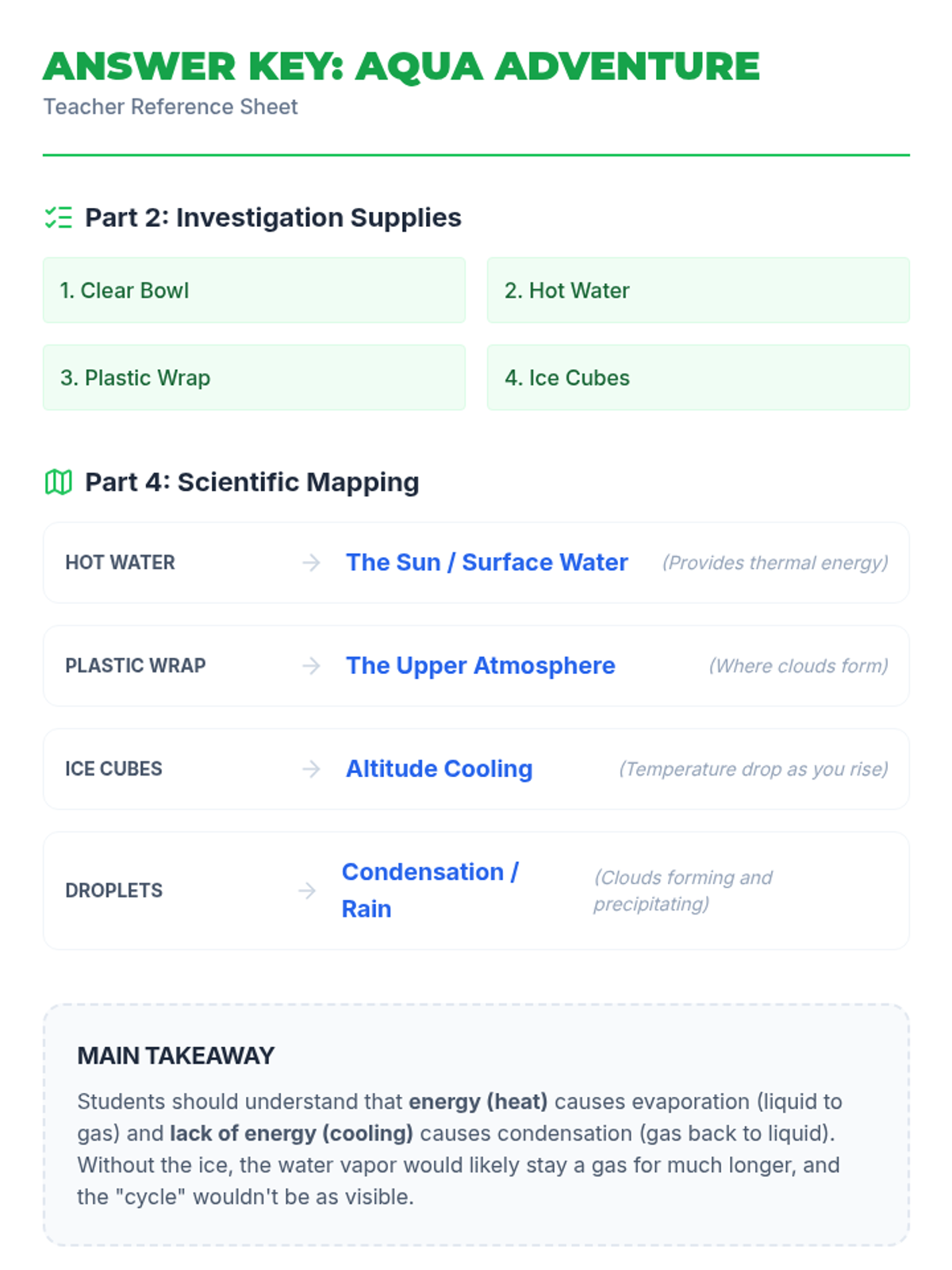Screen dimensions: 952x1270
Task: Click The Upper Atmosphere answer text
Action: [x=480, y=666]
